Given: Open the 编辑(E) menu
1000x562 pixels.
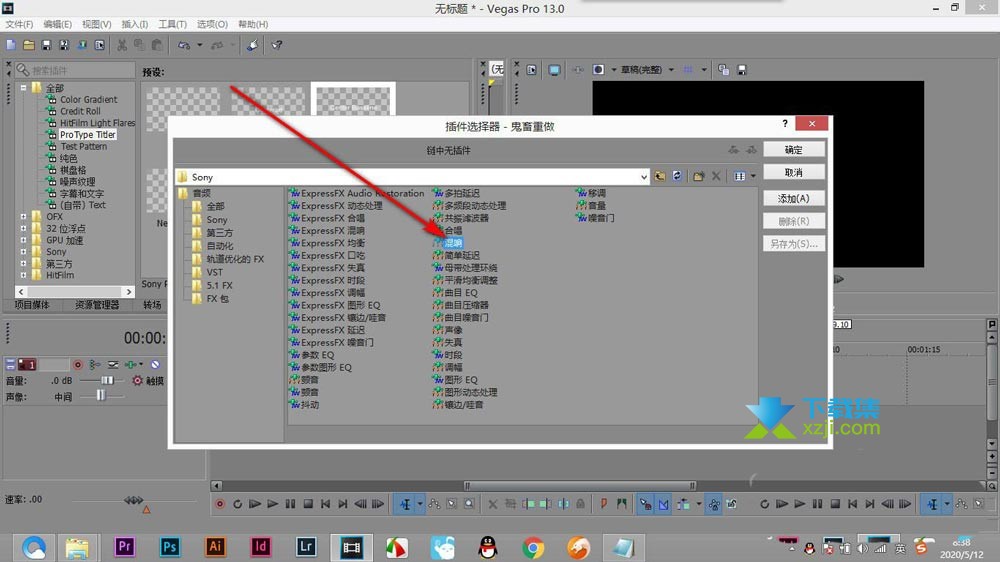Looking at the screenshot, I should (57, 24).
